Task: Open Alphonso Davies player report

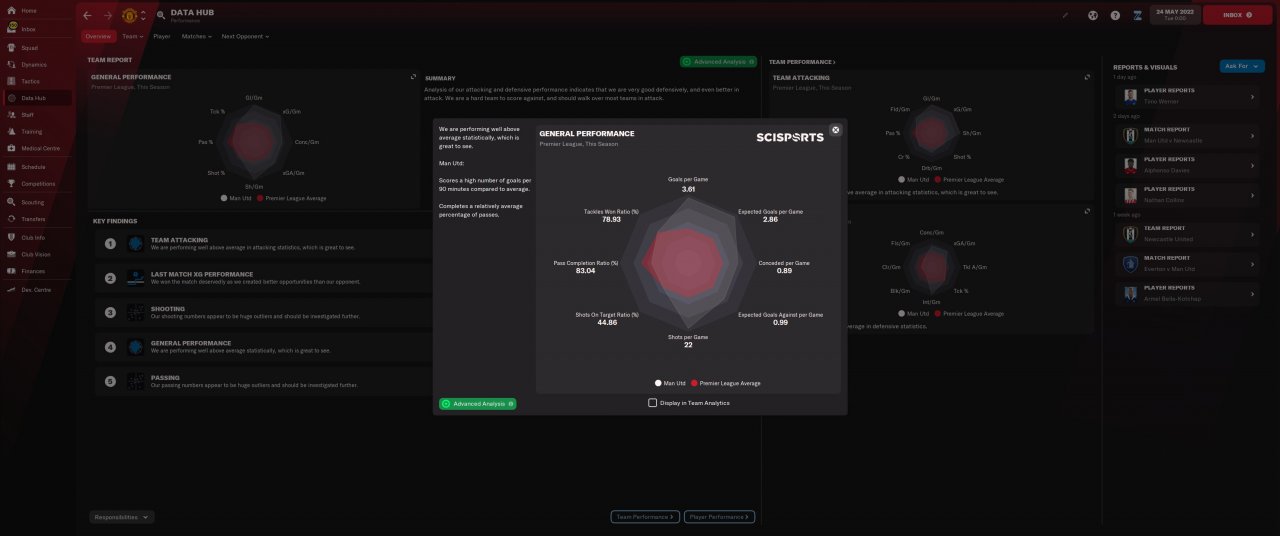Action: tap(1189, 165)
